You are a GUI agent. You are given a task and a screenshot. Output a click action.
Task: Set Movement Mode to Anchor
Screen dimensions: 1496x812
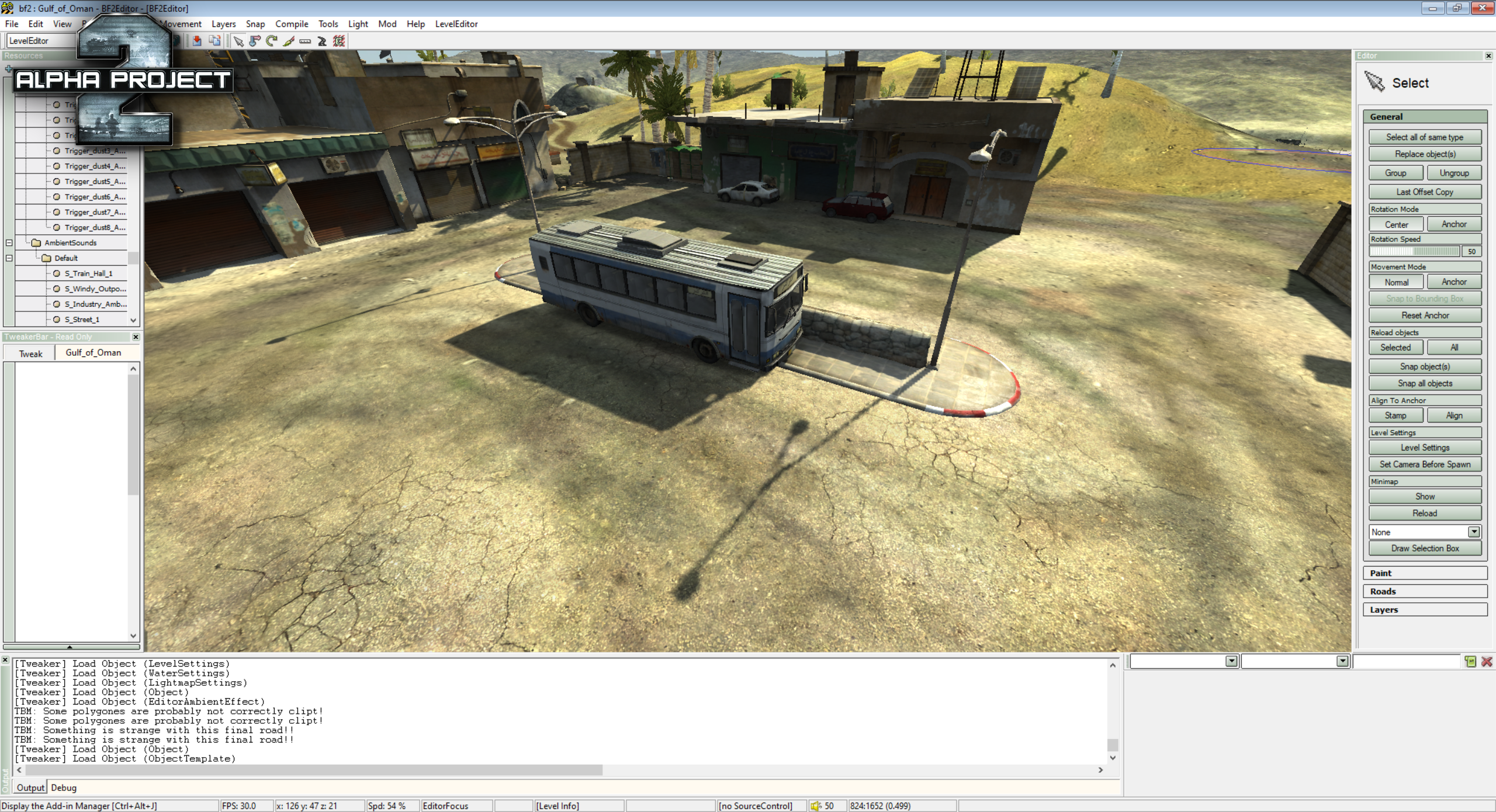pos(1454,282)
